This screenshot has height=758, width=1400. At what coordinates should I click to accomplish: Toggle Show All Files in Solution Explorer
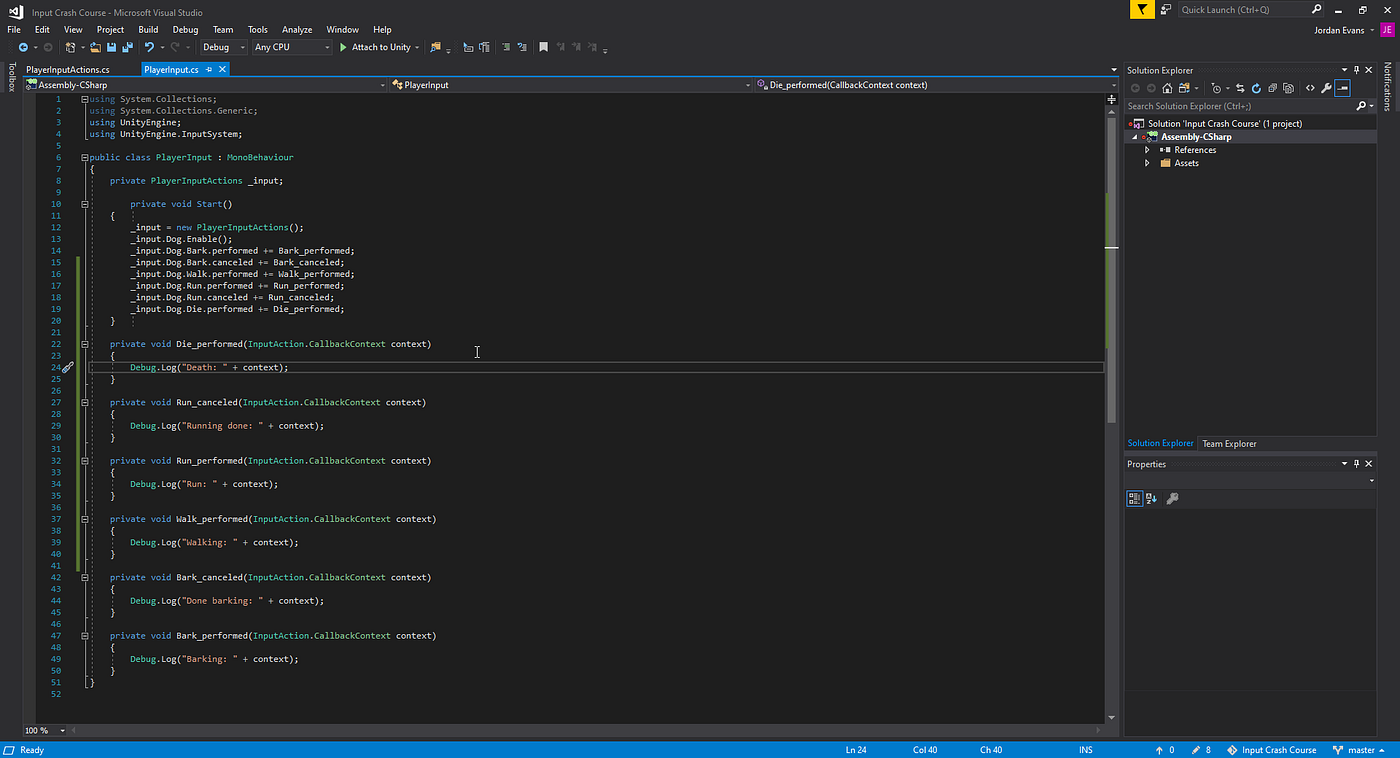point(1289,88)
